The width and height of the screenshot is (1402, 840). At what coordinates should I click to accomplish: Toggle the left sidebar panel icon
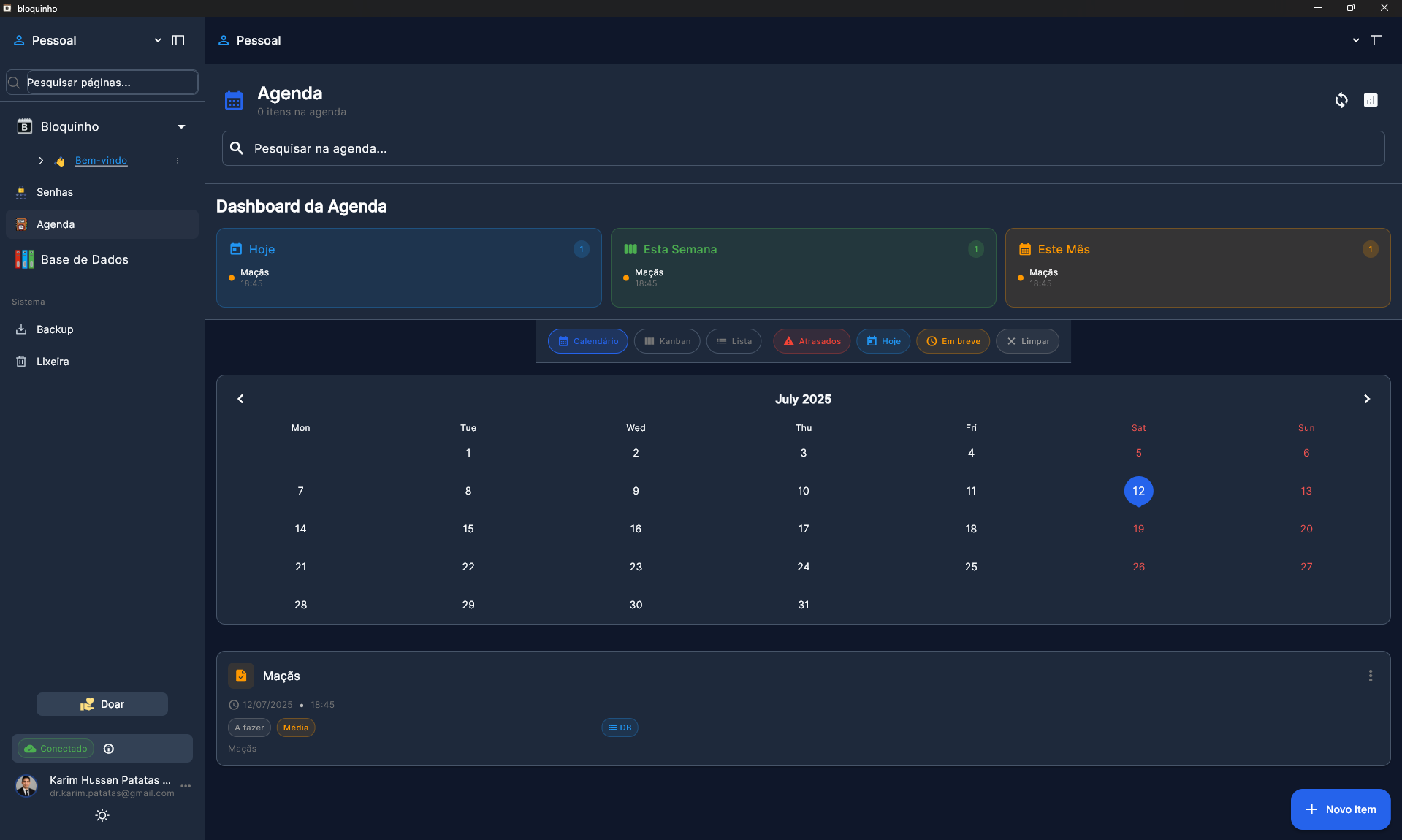click(178, 40)
